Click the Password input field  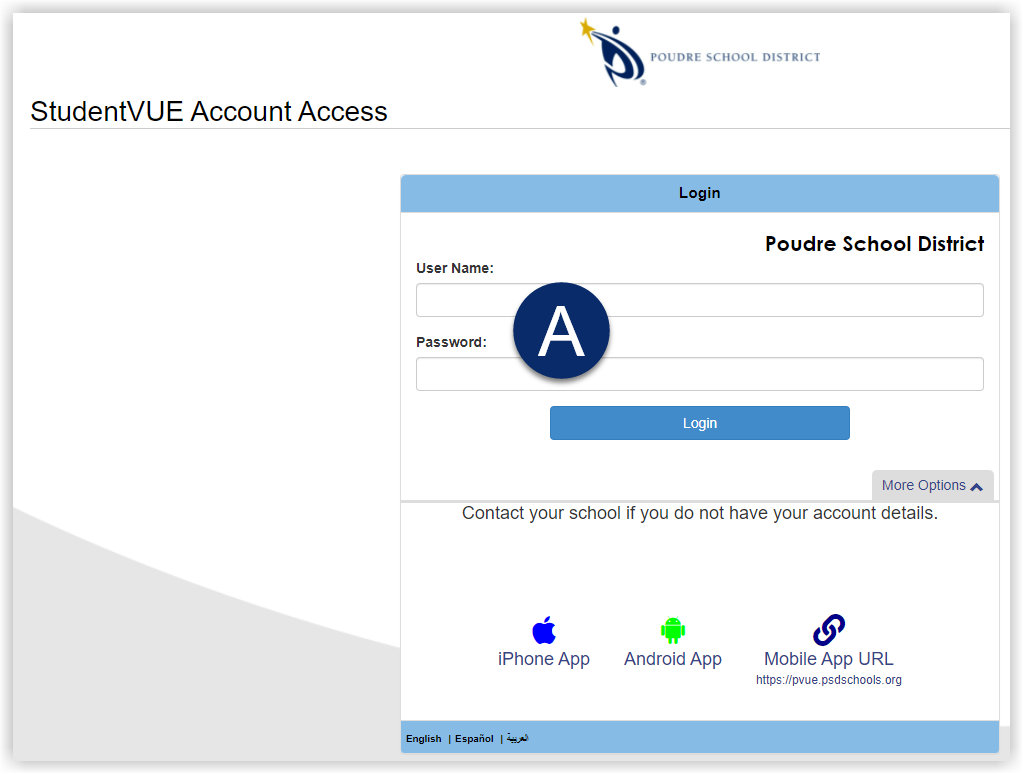(699, 374)
